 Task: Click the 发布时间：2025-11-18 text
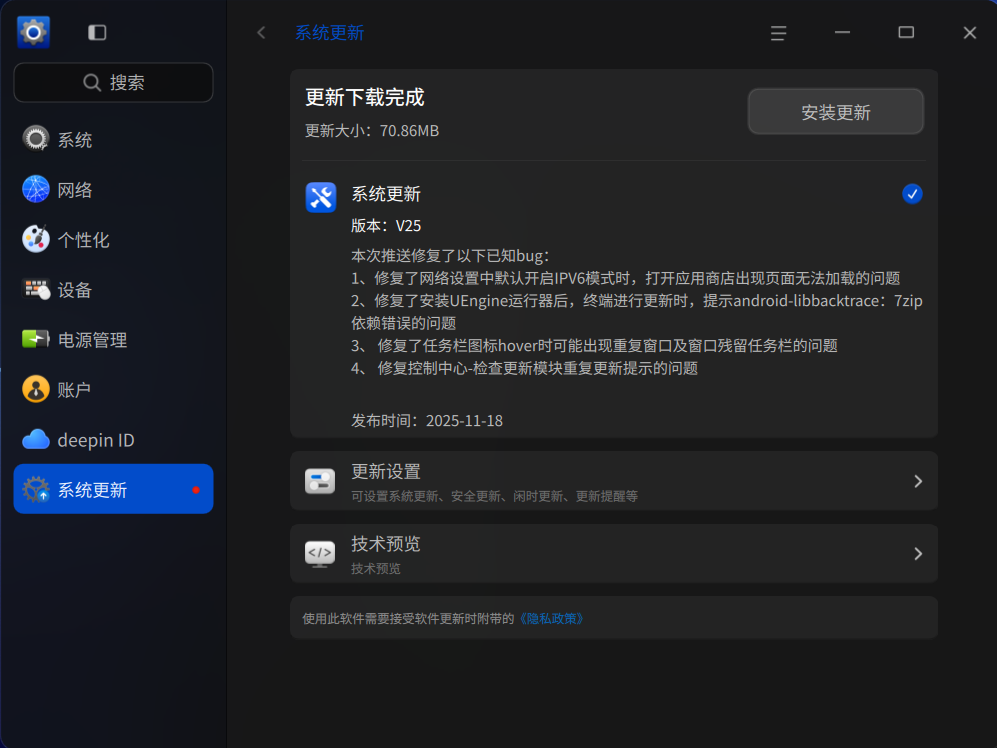(x=427, y=420)
